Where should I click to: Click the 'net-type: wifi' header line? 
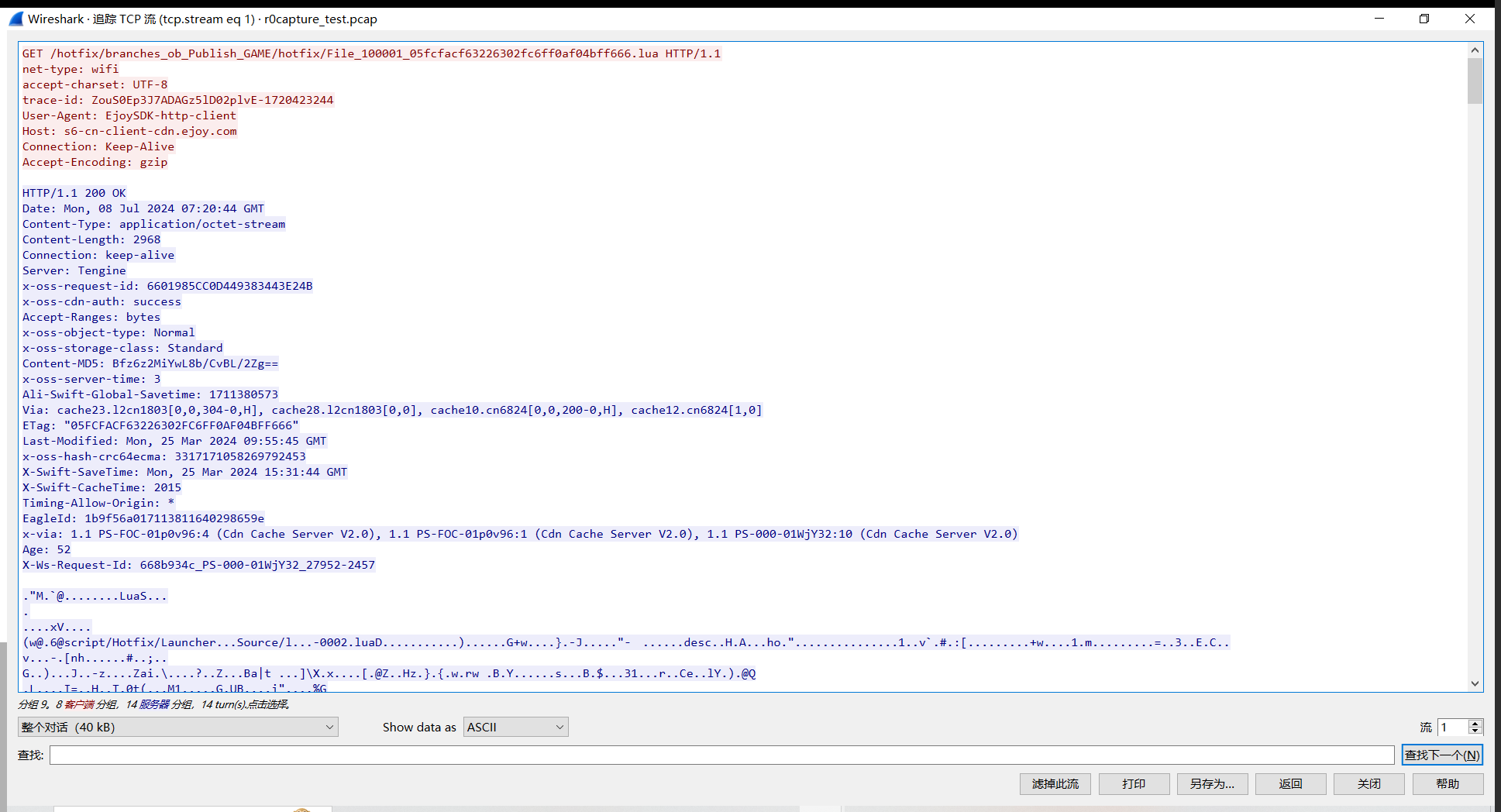click(71, 69)
